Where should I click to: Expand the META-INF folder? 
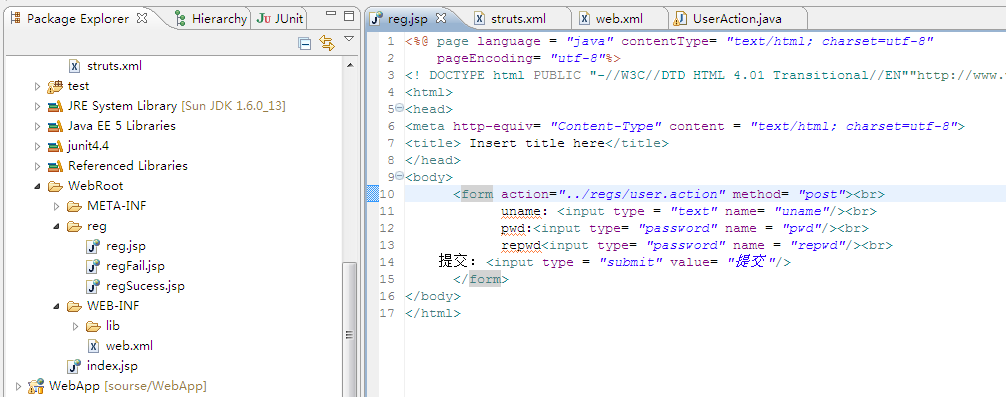(56, 206)
